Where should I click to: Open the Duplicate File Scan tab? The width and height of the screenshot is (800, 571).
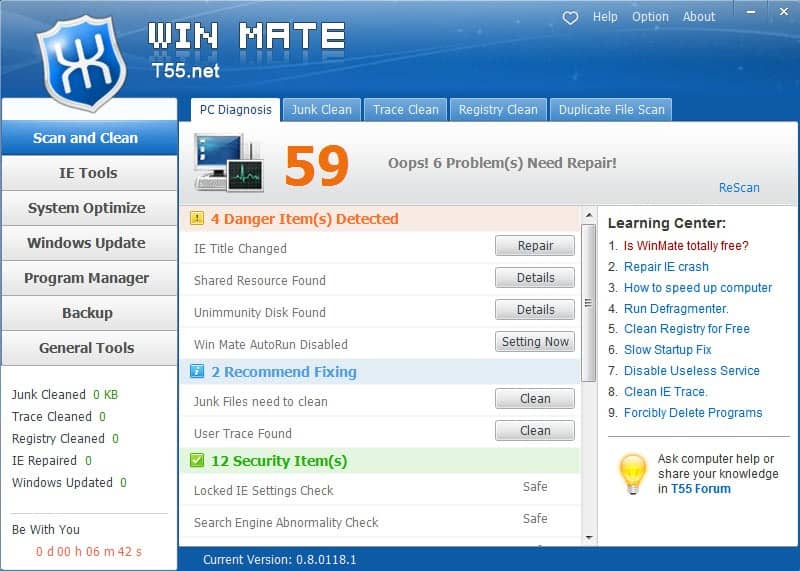tap(611, 110)
